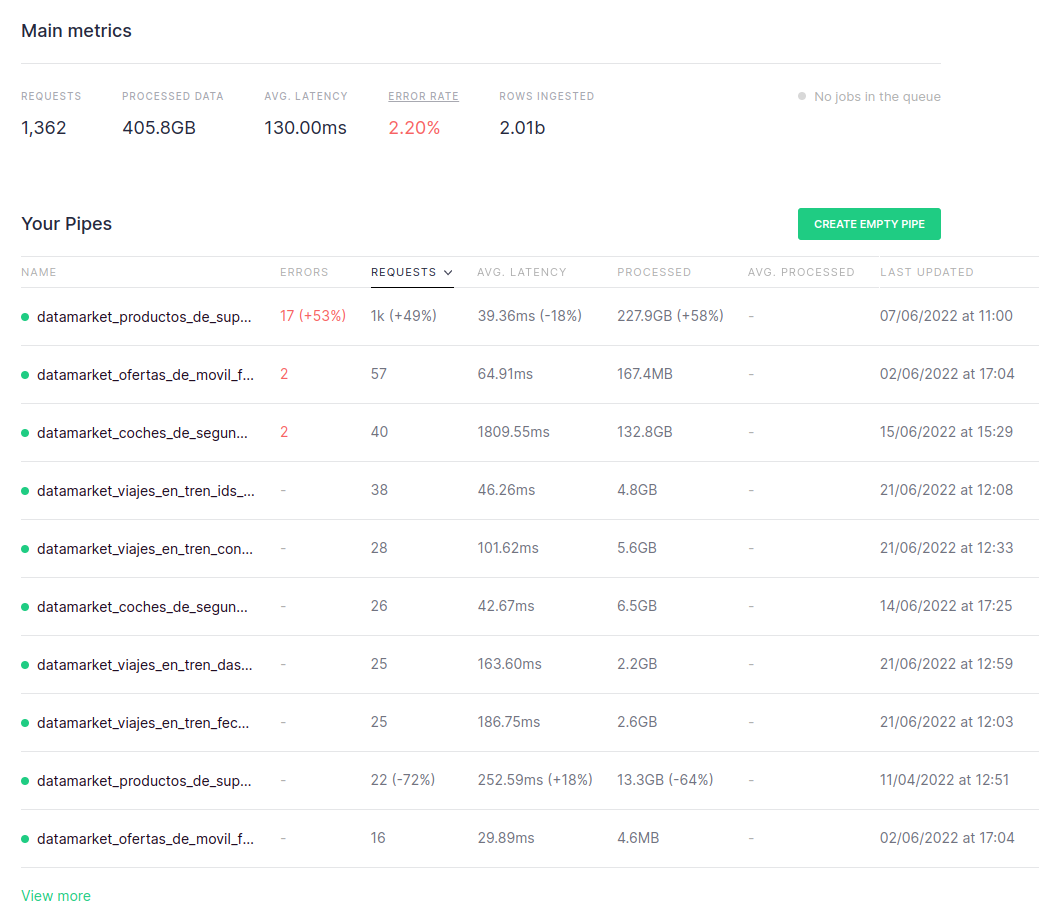Click the CREATE EMPTY PIPE button
This screenshot has width=1055, height=920.
[868, 224]
